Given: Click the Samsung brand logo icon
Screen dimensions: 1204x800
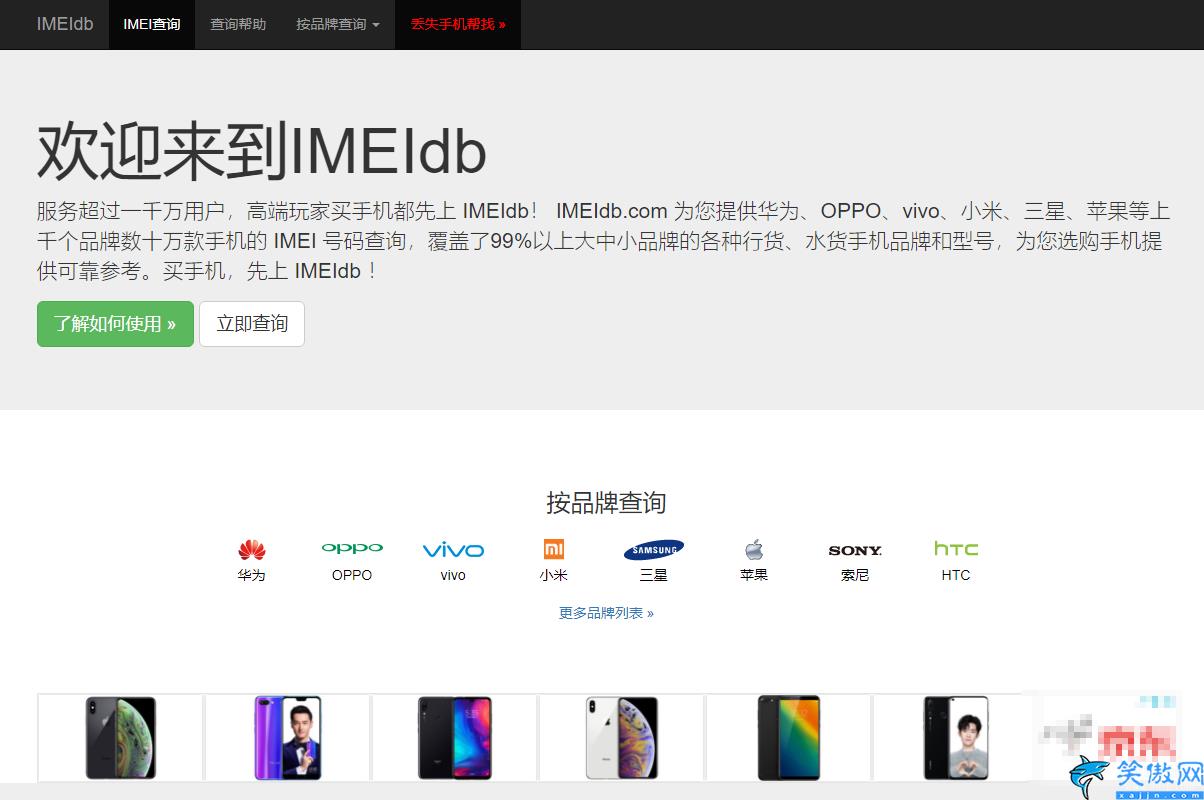Looking at the screenshot, I should click(x=654, y=549).
